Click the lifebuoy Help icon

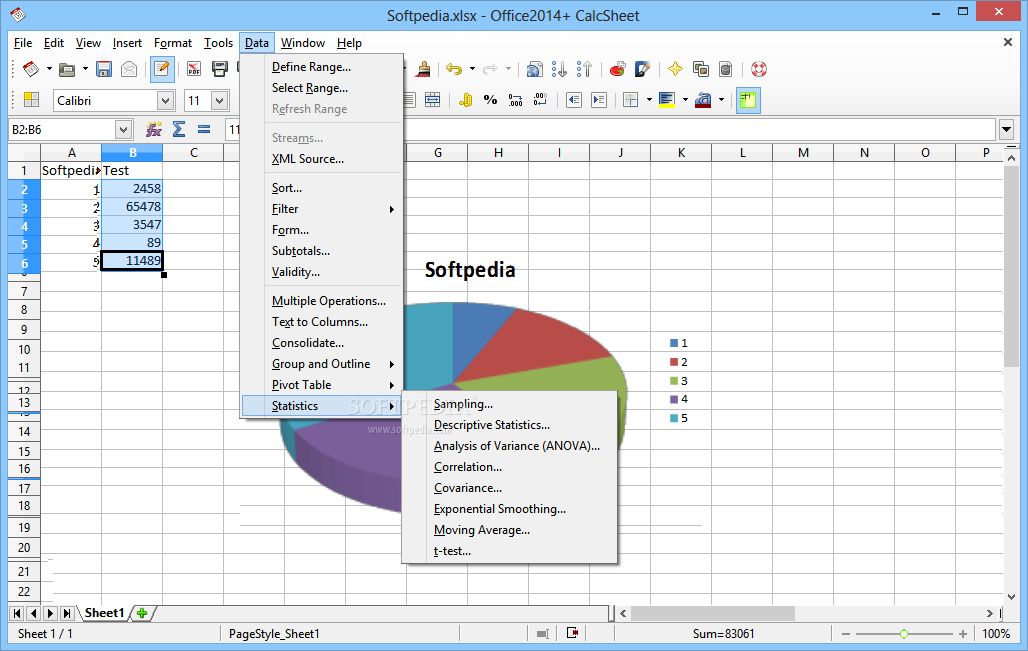point(759,69)
